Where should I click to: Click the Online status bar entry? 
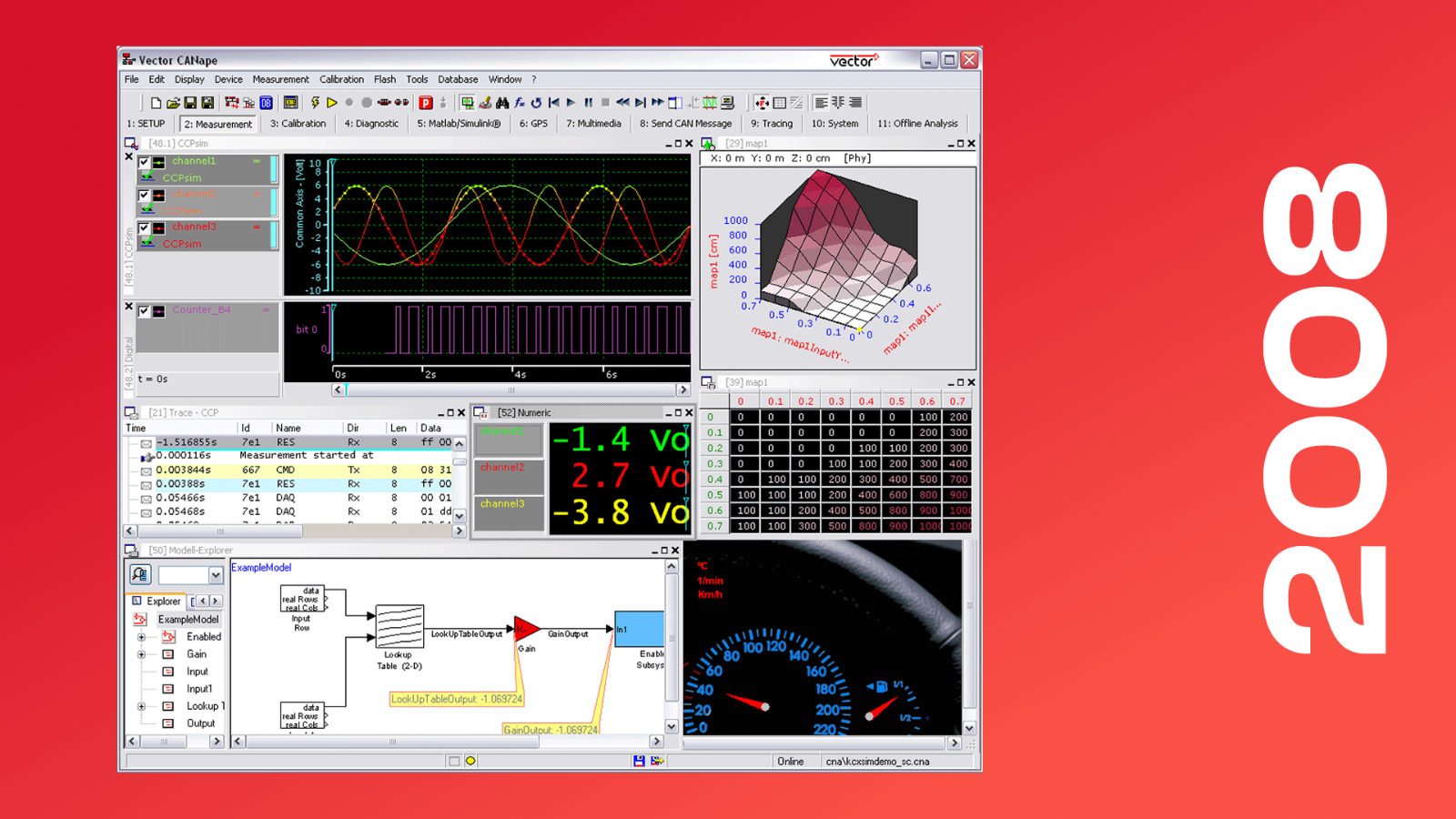point(791,762)
